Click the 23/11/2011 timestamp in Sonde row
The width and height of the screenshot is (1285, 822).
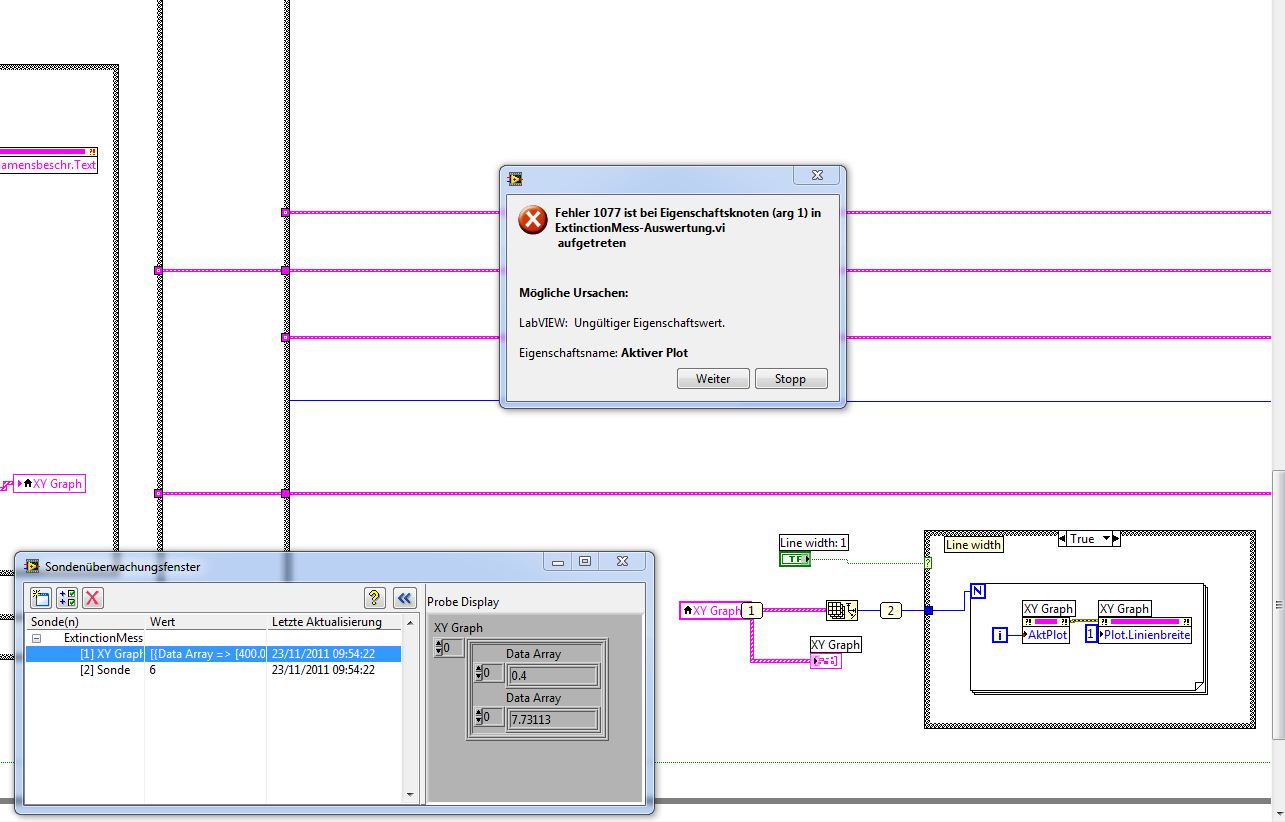(x=323, y=669)
